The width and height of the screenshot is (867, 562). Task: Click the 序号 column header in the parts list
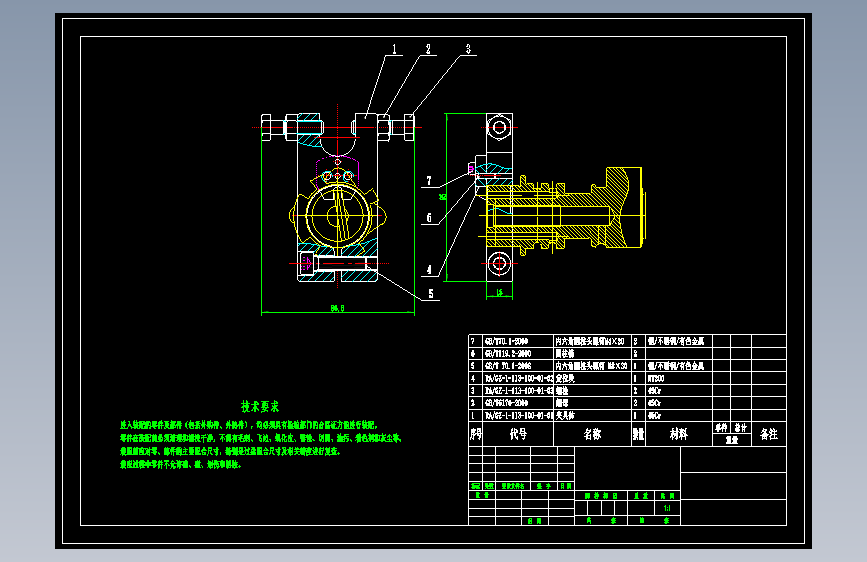(x=476, y=434)
